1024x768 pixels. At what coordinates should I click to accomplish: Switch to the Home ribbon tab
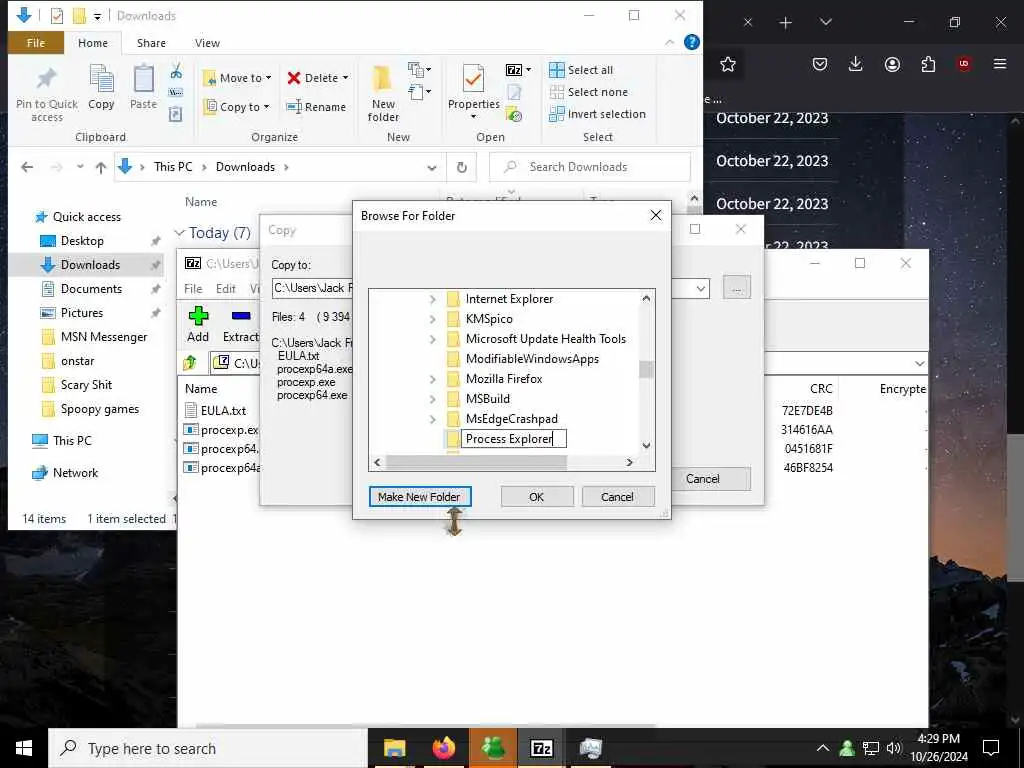coord(93,43)
